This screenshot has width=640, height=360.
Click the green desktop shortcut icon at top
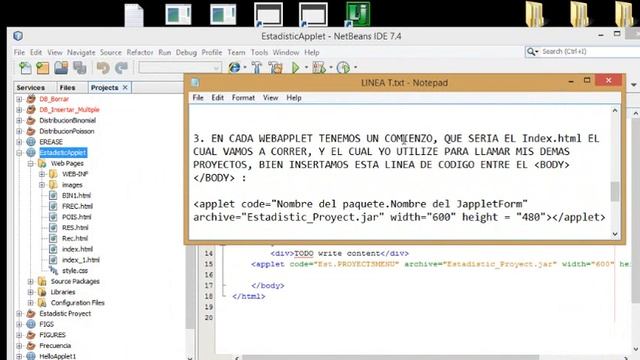358,14
